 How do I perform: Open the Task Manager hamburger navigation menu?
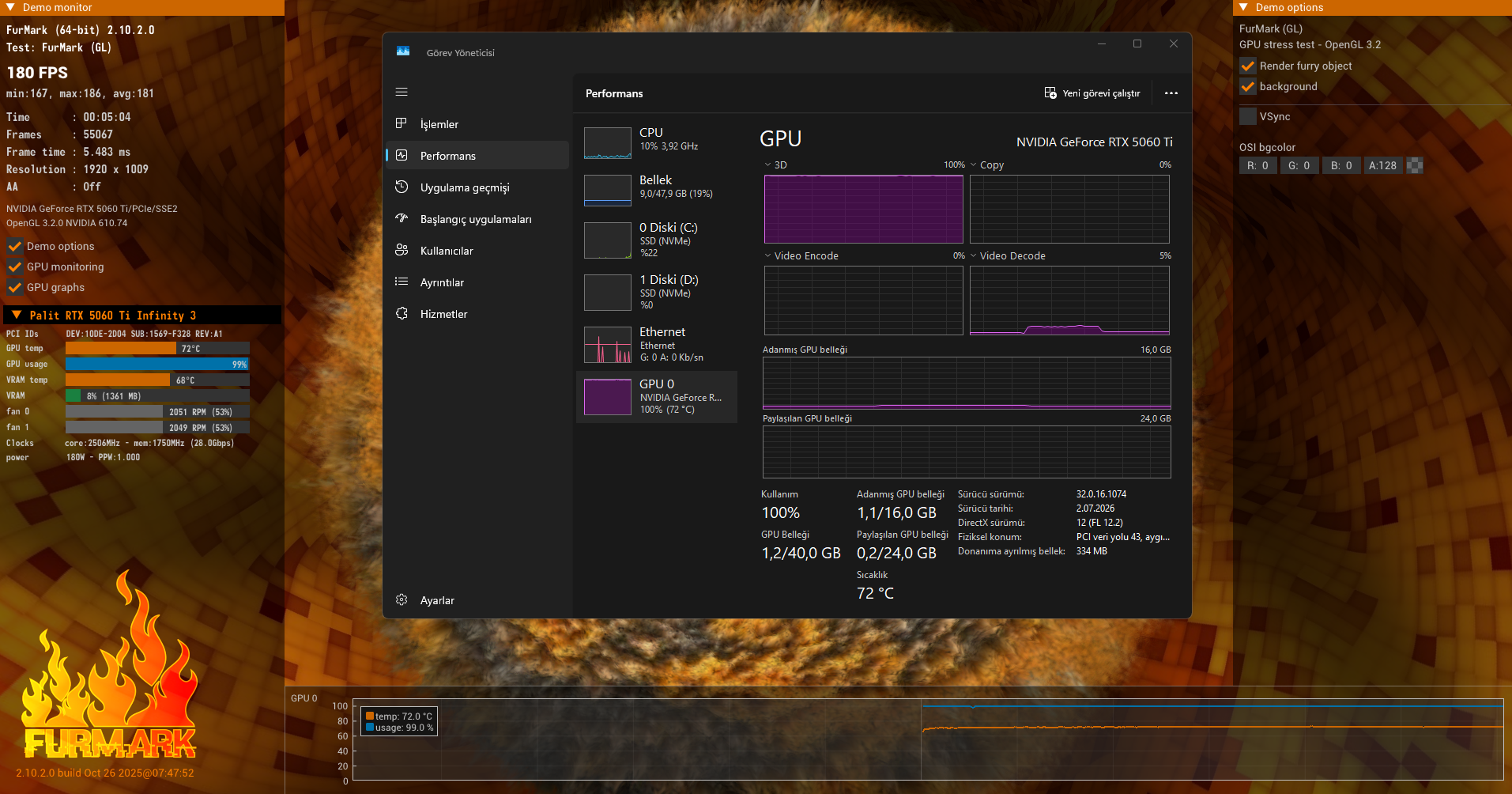pyautogui.click(x=402, y=93)
